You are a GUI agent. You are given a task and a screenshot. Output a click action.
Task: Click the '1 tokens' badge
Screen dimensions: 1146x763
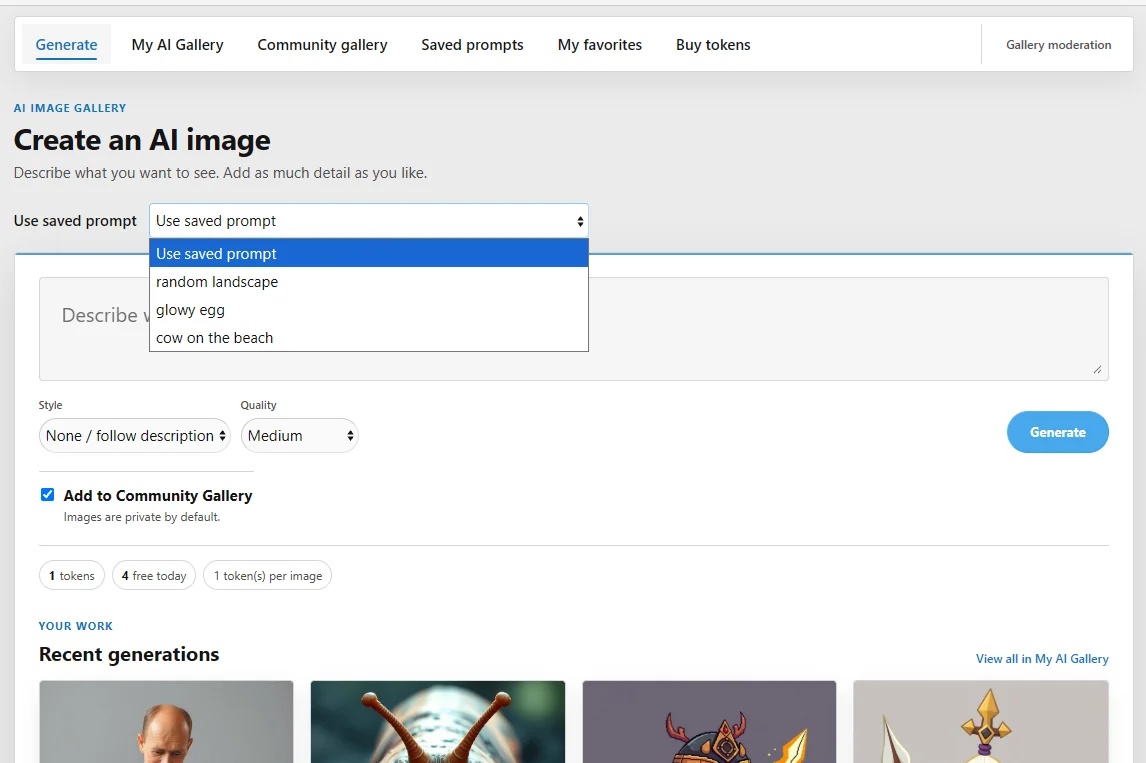[72, 576]
